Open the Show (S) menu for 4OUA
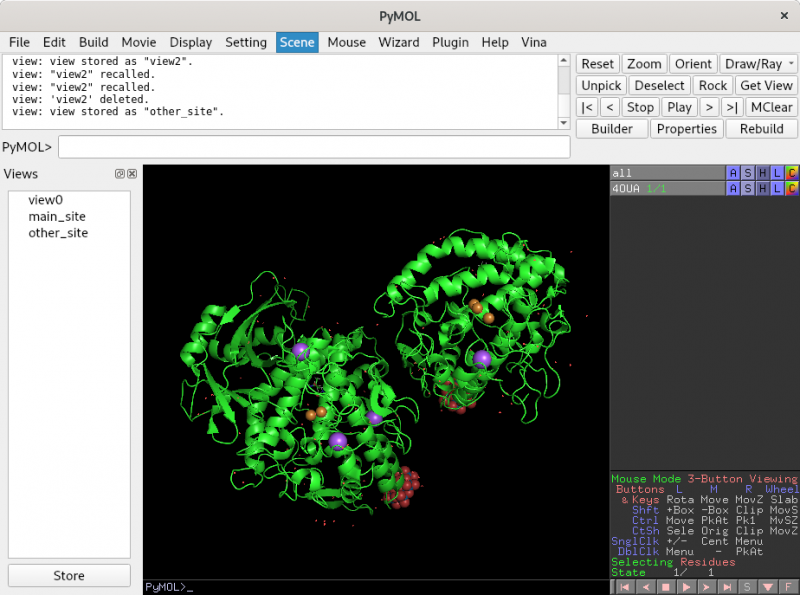Viewport: 800px width, 595px height. [748, 188]
